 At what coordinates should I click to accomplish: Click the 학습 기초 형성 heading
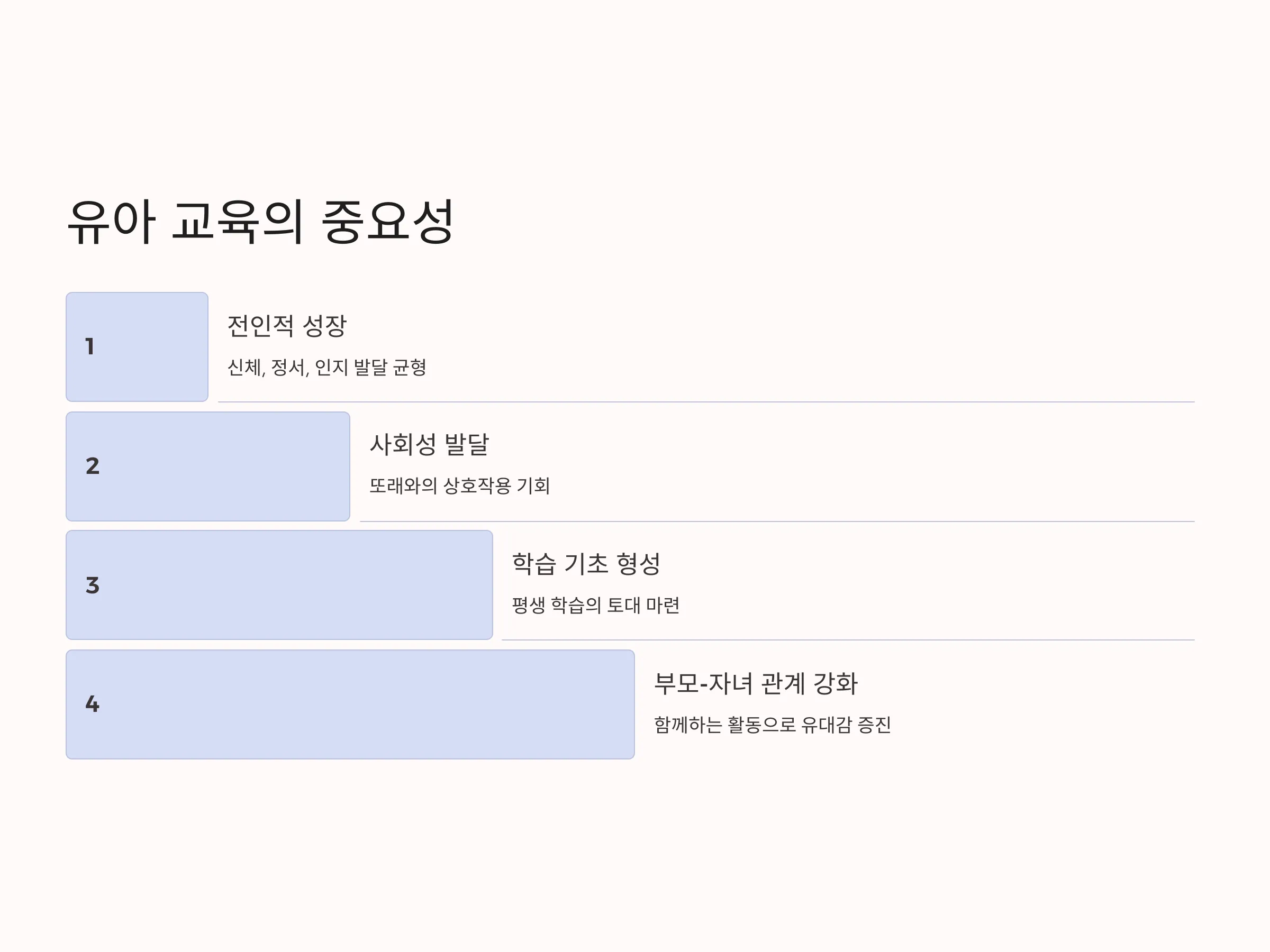point(586,564)
